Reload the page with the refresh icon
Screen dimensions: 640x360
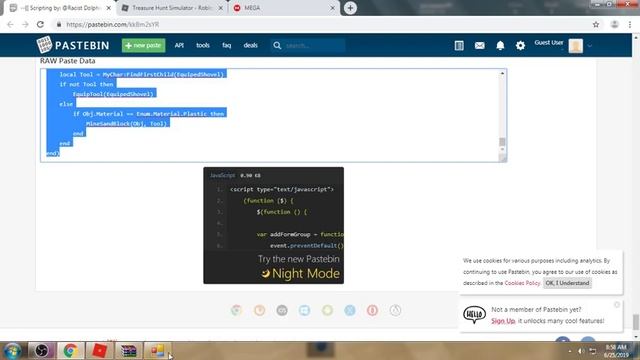pyautogui.click(x=40, y=24)
